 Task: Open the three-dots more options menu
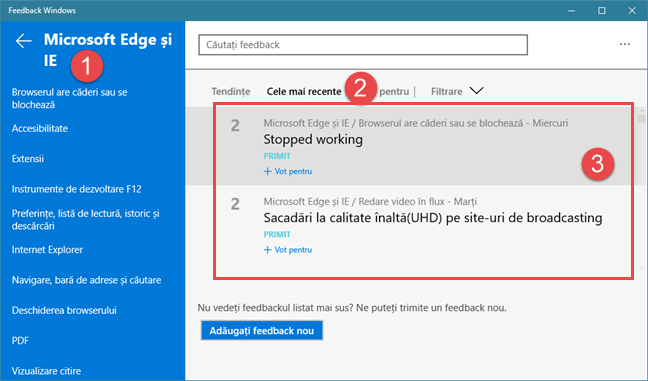(x=624, y=44)
